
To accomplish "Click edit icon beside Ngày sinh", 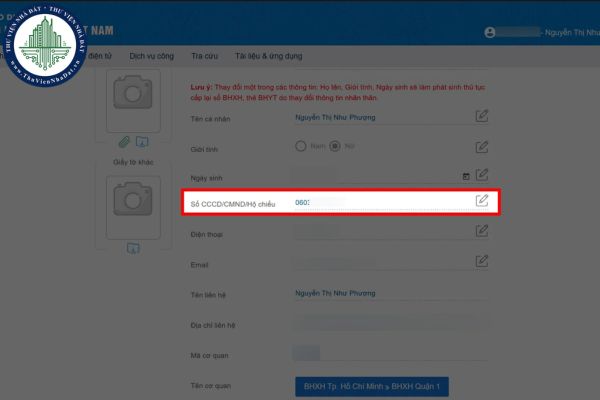I will [x=482, y=176].
